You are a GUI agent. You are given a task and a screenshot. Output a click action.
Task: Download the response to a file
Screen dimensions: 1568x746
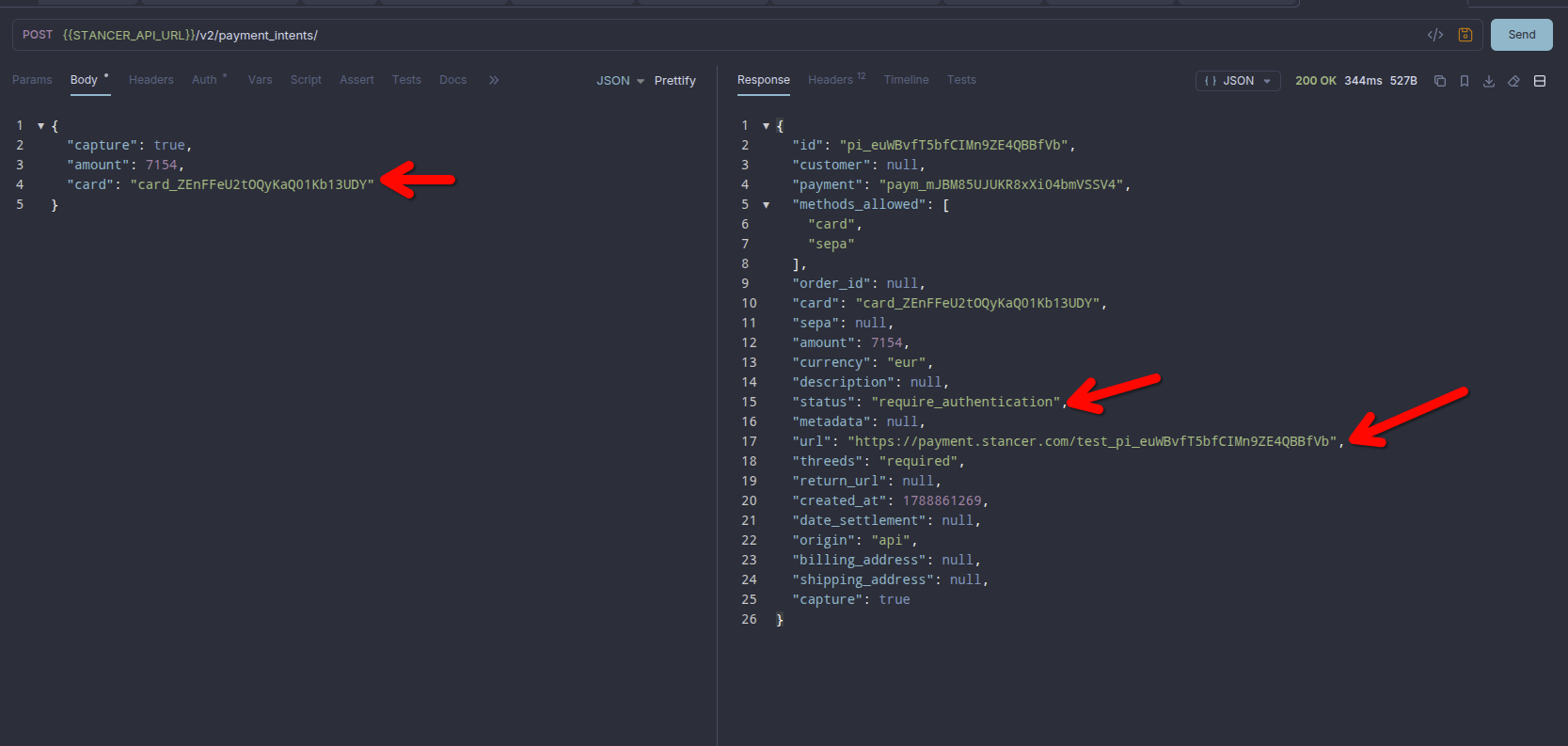point(1489,81)
